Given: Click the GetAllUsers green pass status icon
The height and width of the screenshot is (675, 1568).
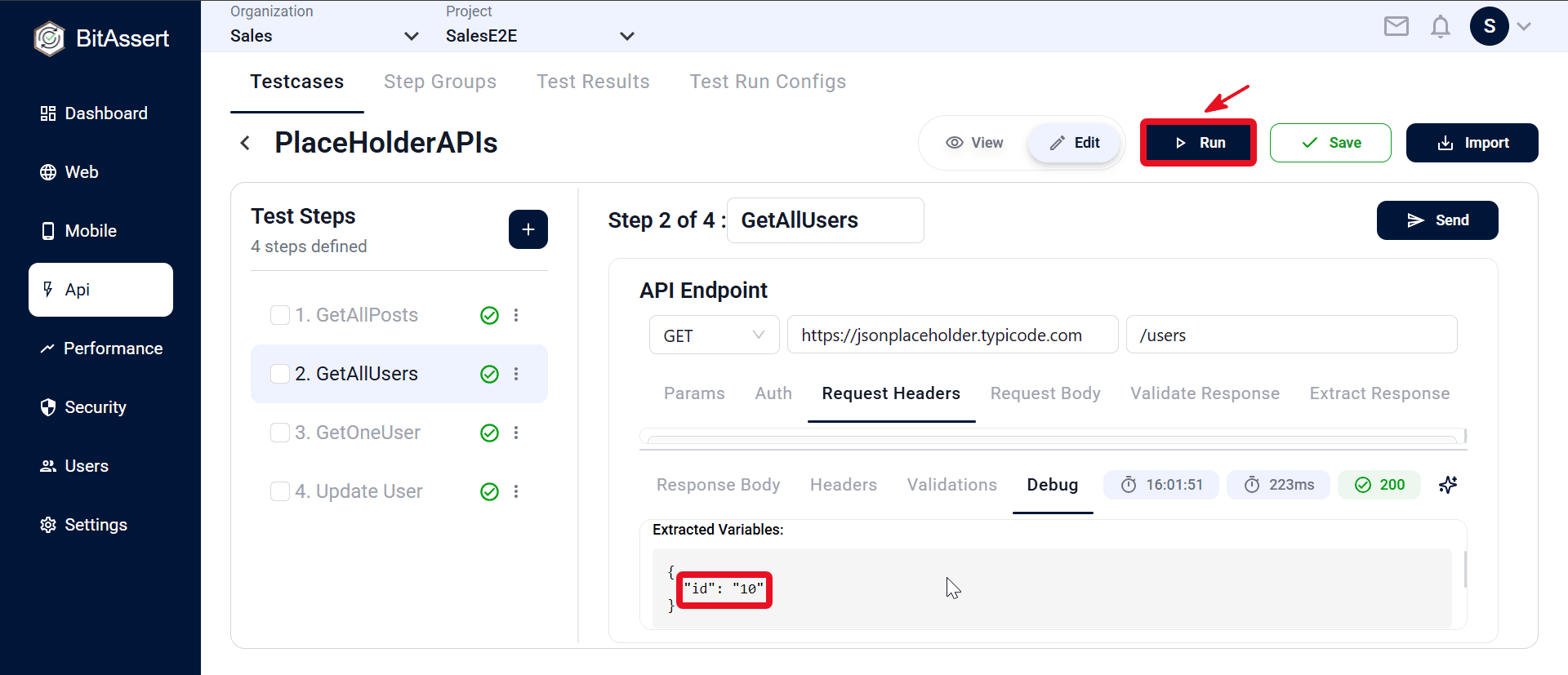Looking at the screenshot, I should coord(489,374).
